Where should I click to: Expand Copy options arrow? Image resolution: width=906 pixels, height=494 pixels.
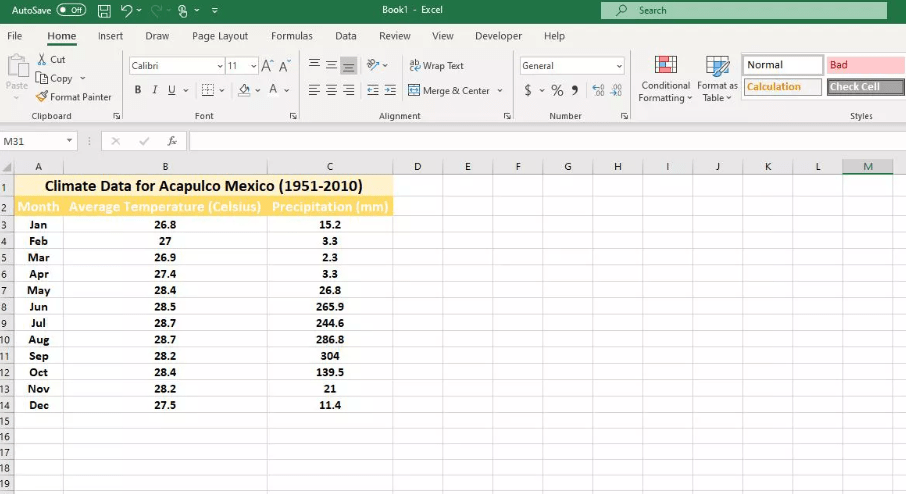(x=83, y=78)
